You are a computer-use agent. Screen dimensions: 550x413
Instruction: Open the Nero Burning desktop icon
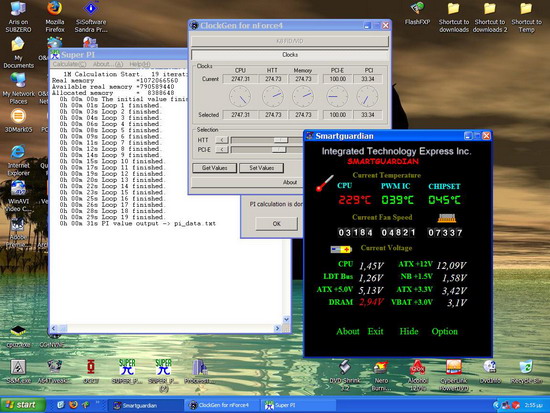pyautogui.click(x=381, y=375)
